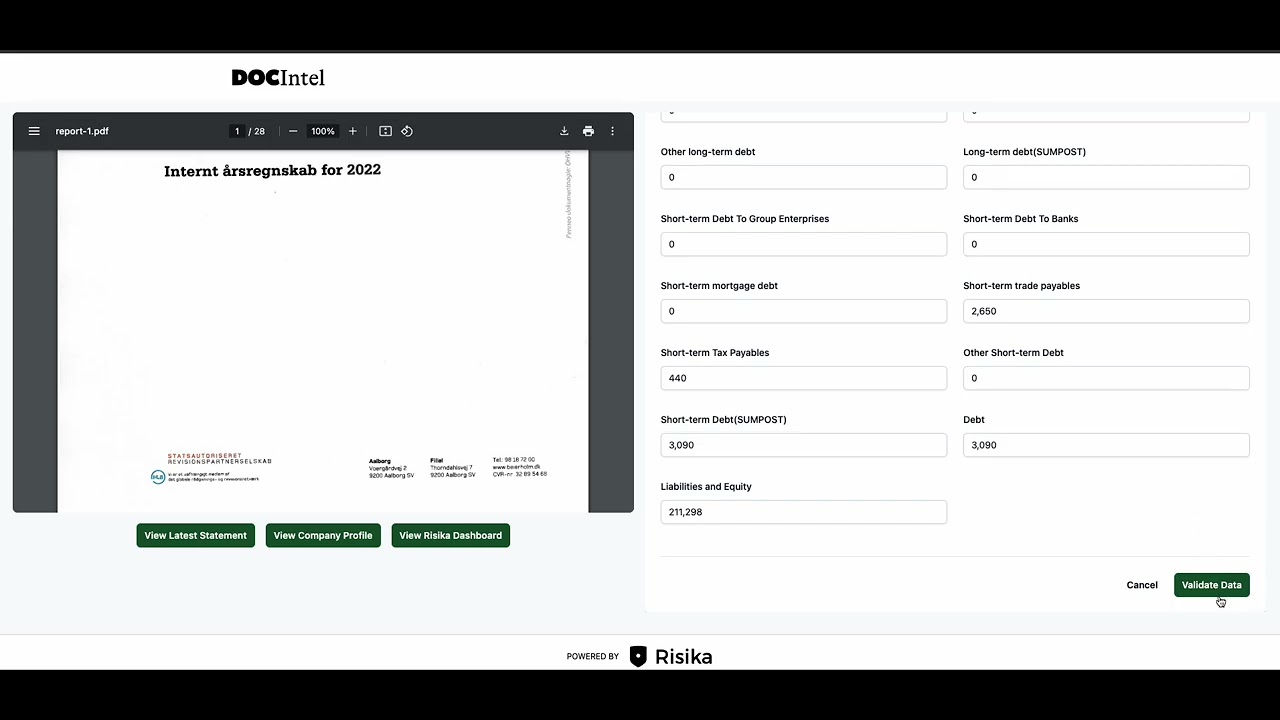Click the 'Internt årsregnskab for 2022' heading
Screen dimensions: 1280x720
click(272, 170)
